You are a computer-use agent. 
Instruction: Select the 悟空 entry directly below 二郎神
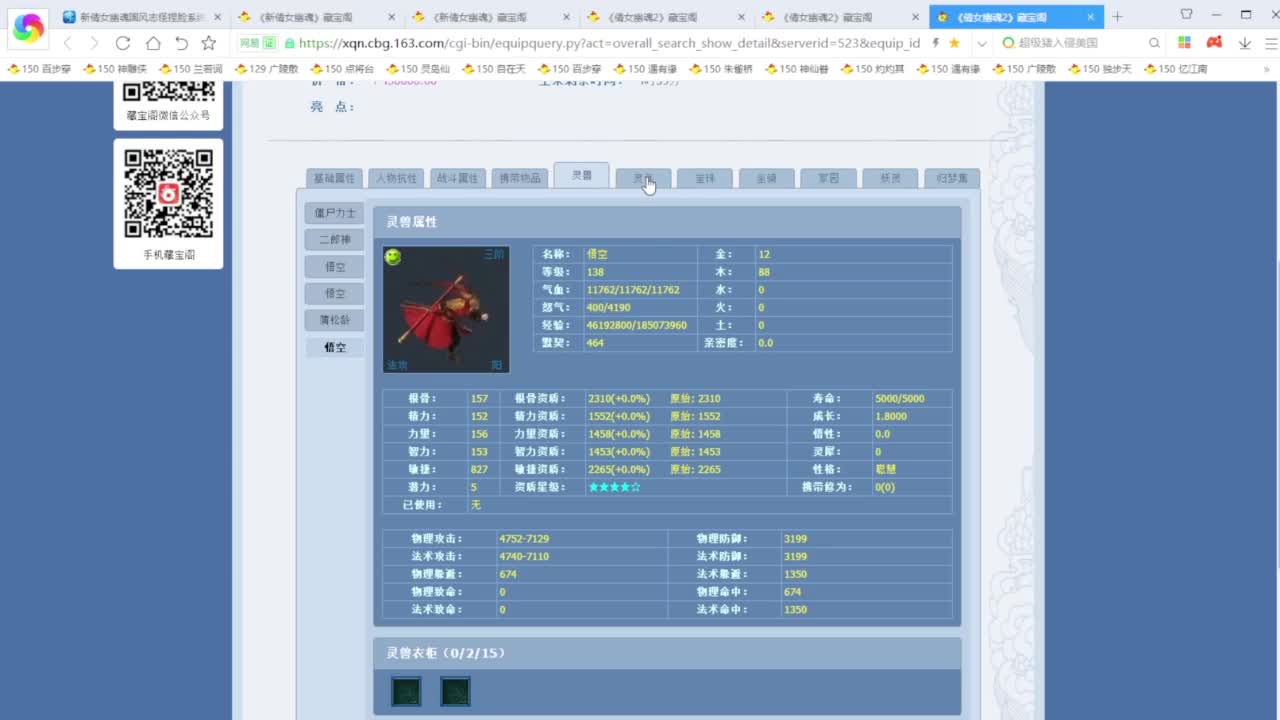(335, 267)
